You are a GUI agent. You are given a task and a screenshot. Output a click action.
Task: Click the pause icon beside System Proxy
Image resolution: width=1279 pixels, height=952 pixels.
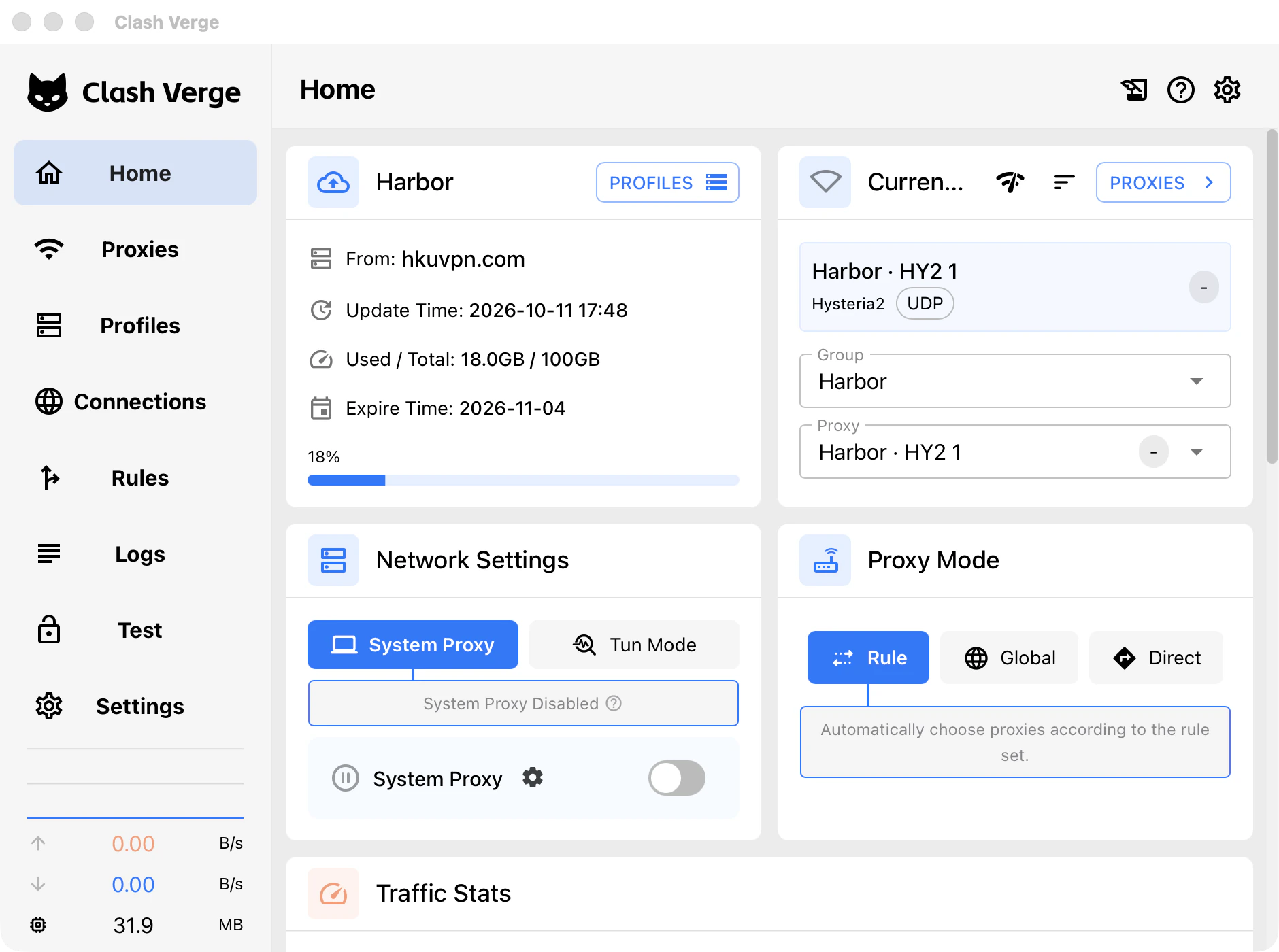tap(346, 778)
